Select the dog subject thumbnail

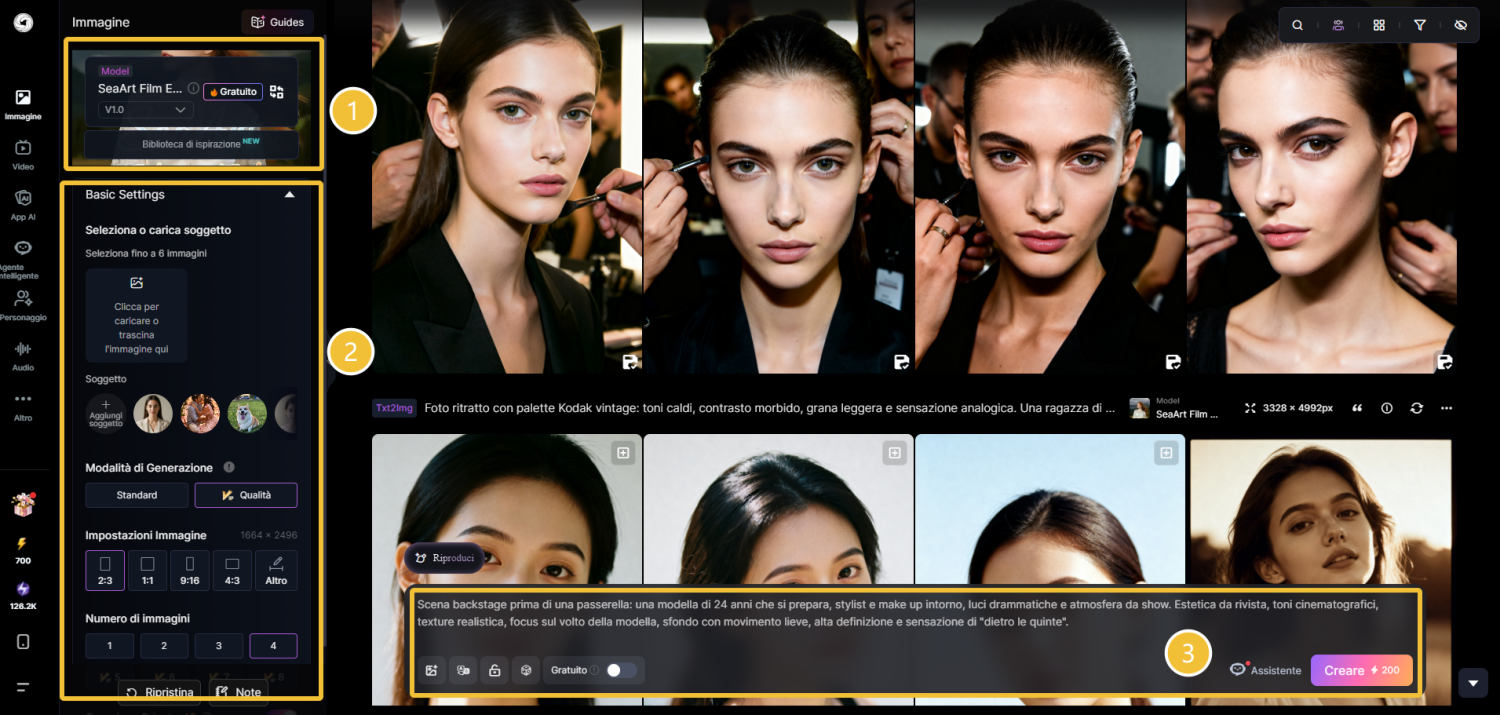pos(247,413)
